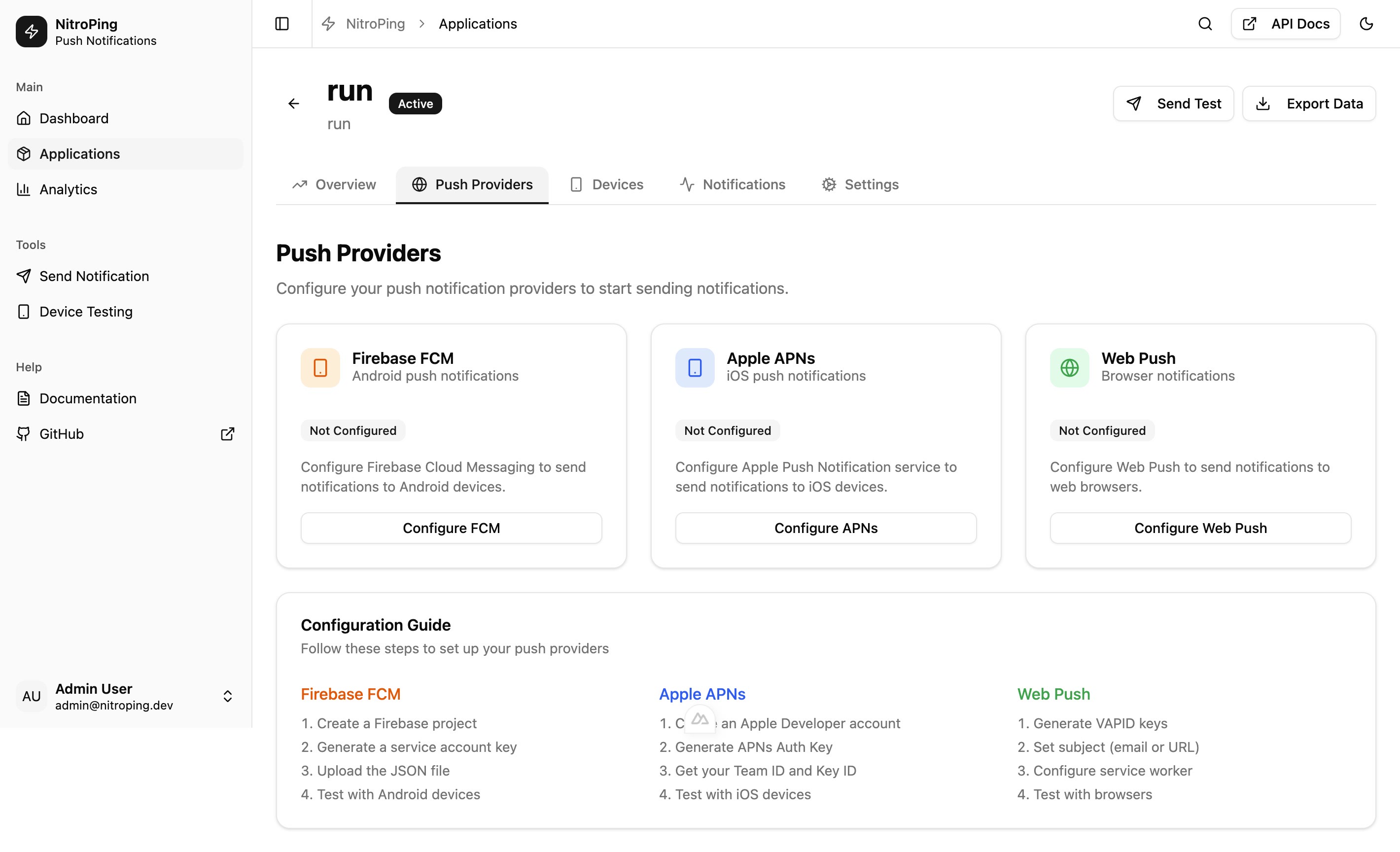Click the AU user avatar
Image resolution: width=1400 pixels, height=852 pixels.
coord(31,696)
